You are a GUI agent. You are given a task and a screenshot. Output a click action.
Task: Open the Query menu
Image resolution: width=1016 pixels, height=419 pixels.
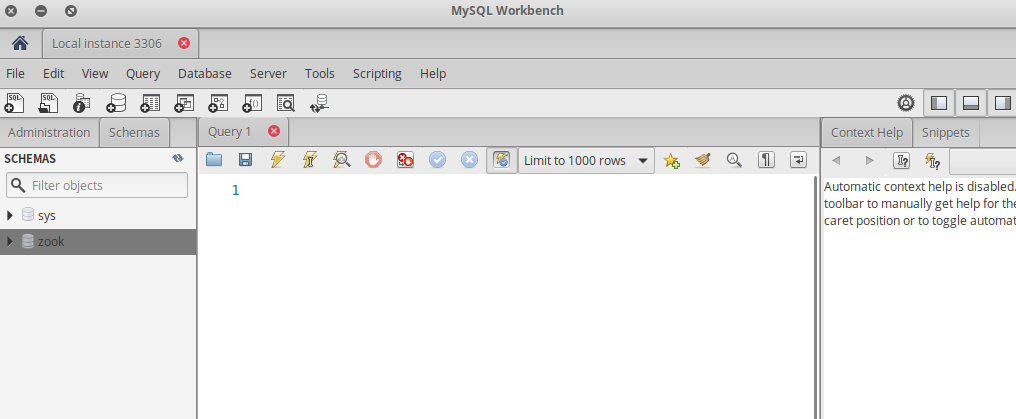(x=143, y=74)
